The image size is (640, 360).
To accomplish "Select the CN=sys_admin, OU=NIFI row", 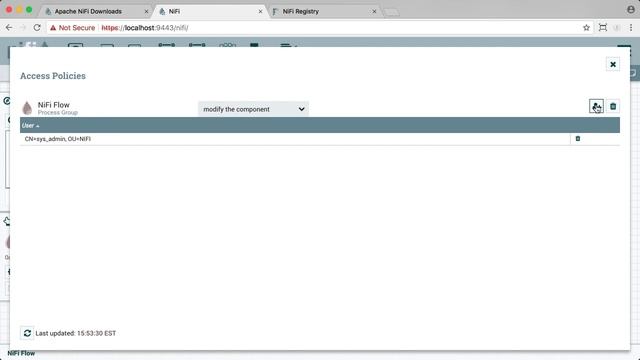I will pyautogui.click(x=320, y=139).
